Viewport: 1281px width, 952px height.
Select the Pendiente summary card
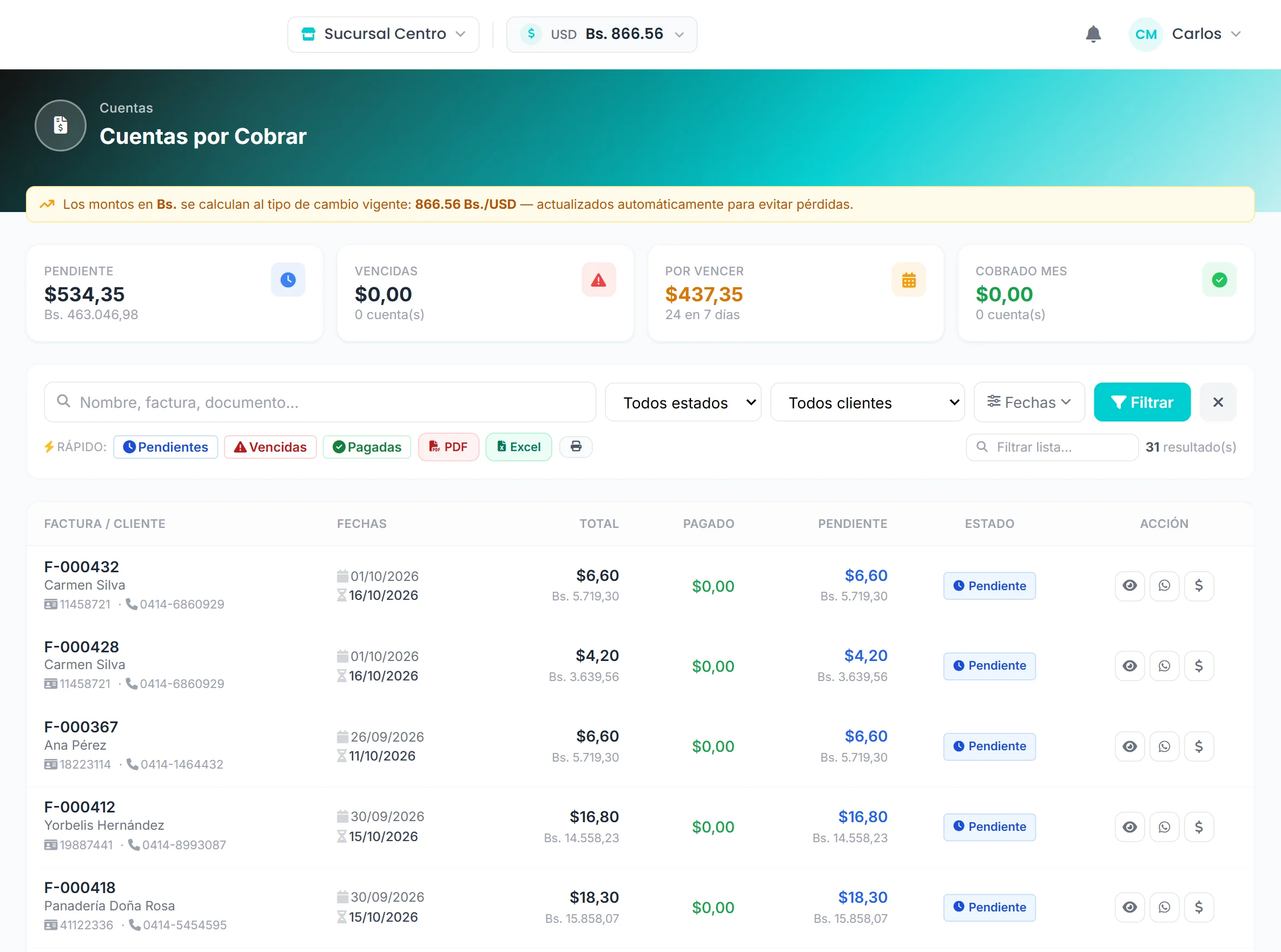(x=175, y=293)
